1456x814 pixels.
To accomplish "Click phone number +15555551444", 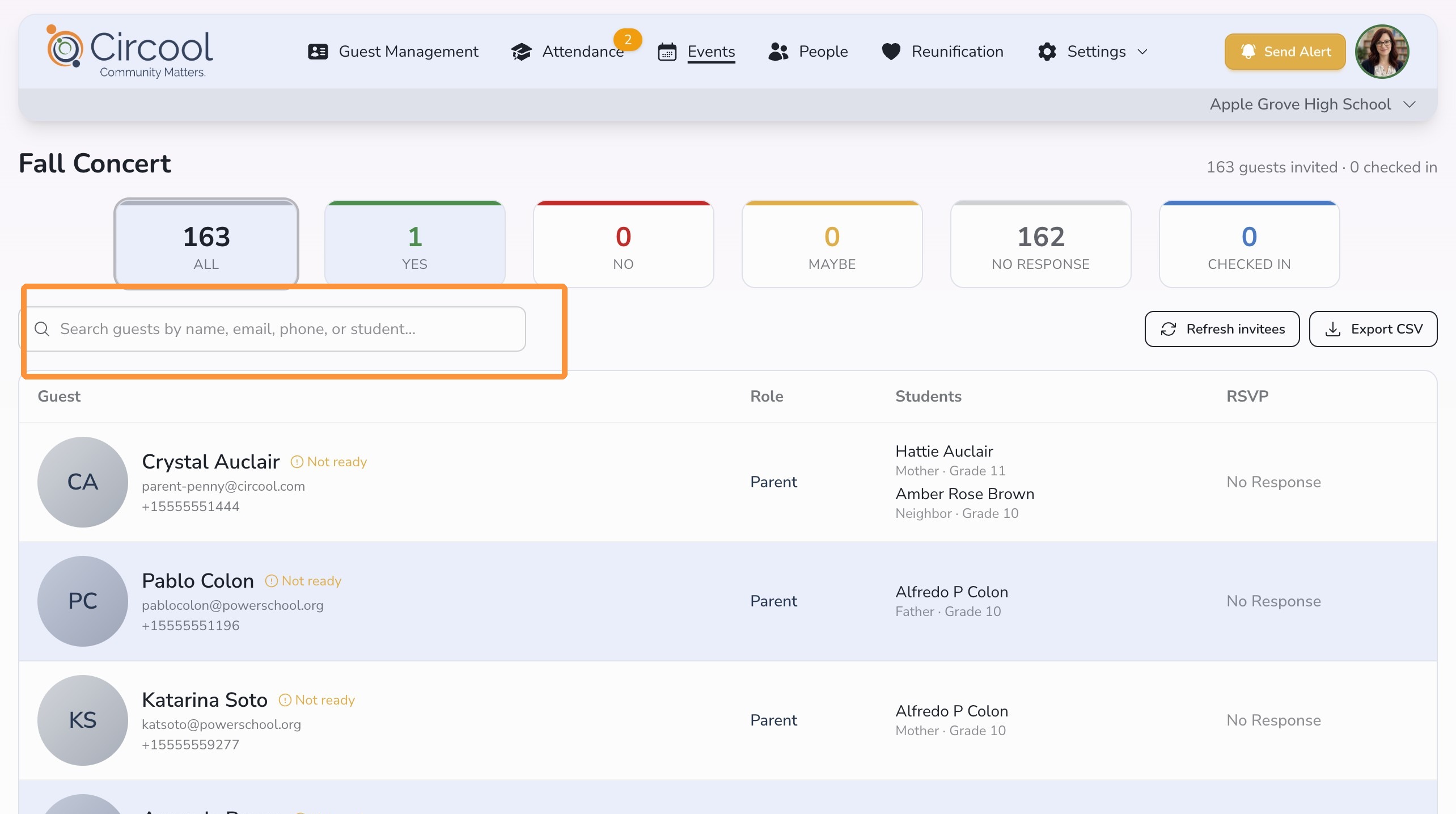I will tap(191, 507).
